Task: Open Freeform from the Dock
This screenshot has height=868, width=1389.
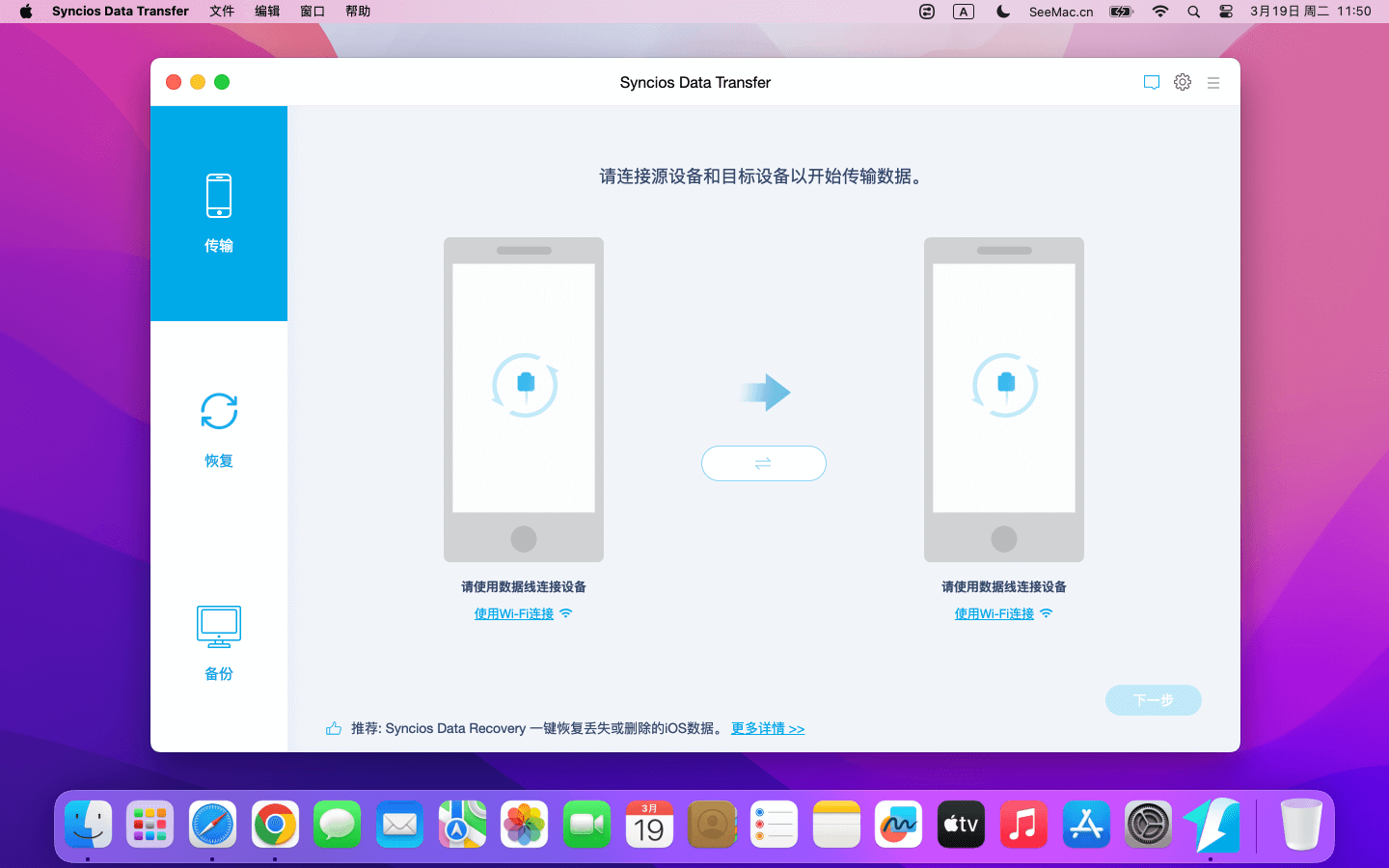Action: 899,825
